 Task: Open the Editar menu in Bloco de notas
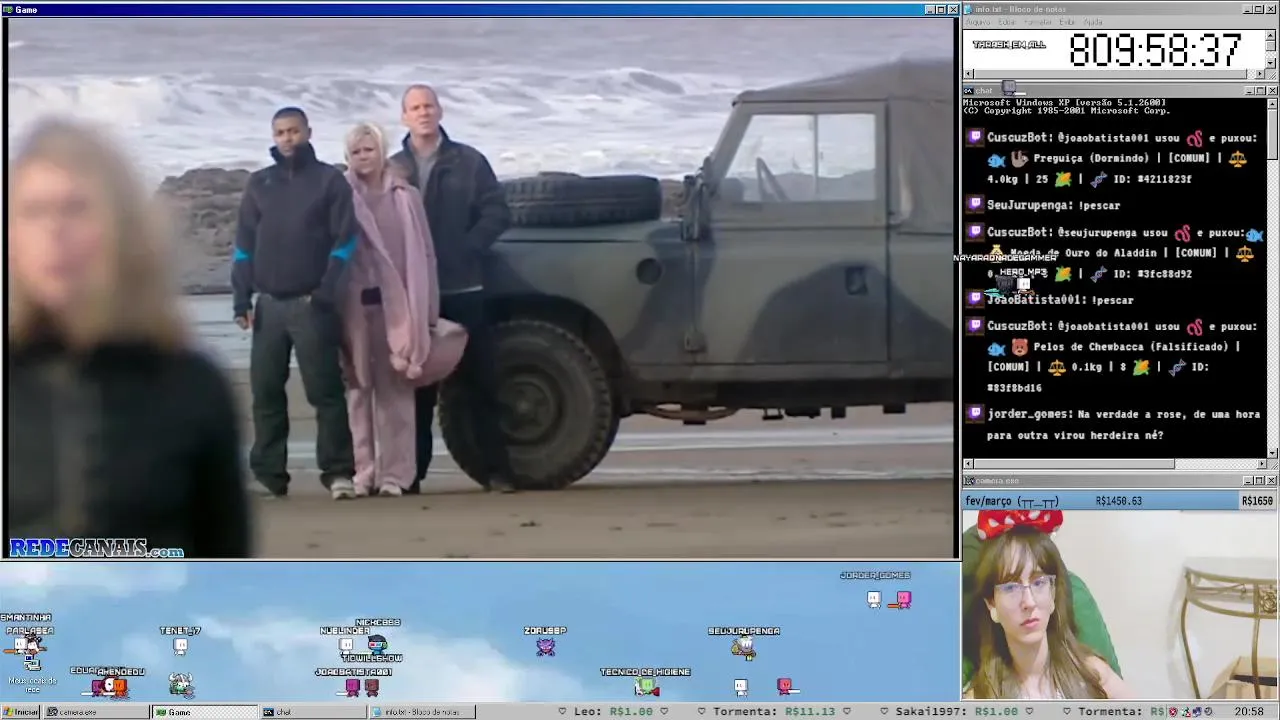[x=1006, y=22]
